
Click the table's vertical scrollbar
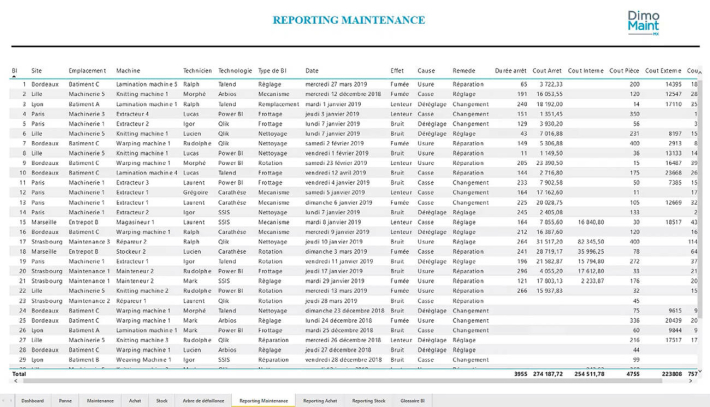point(703,200)
